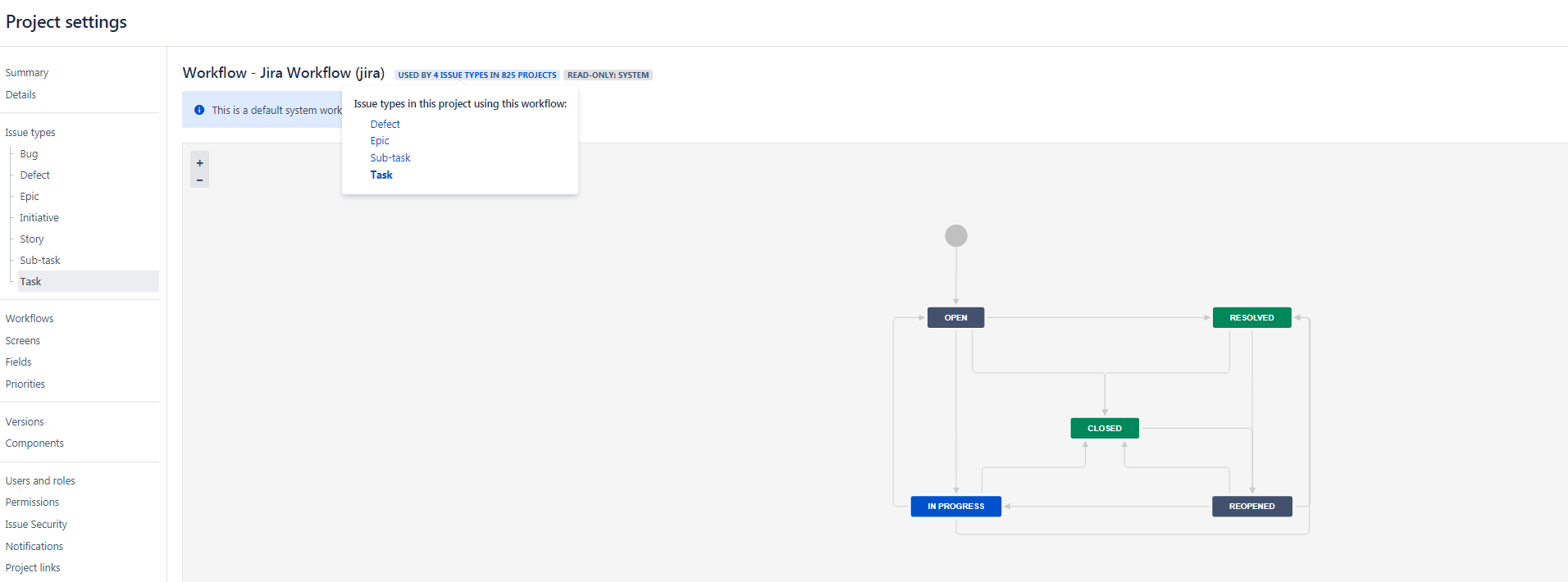The image size is (1568, 582).
Task: Open Notifications in the sidebar
Action: coord(34,547)
